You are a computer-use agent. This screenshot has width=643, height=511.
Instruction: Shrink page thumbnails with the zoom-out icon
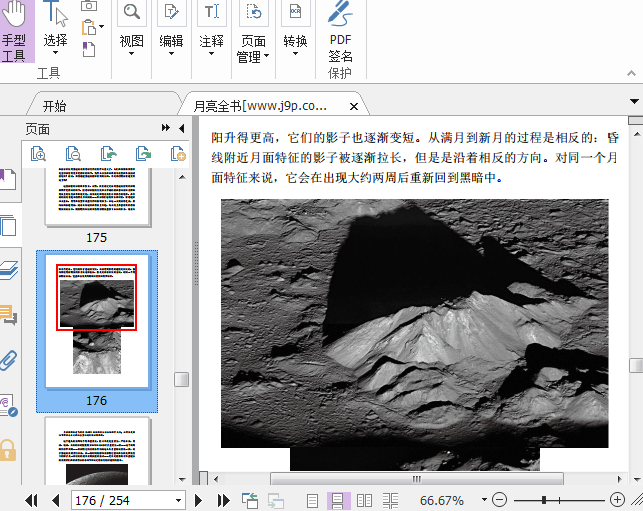pos(74,153)
